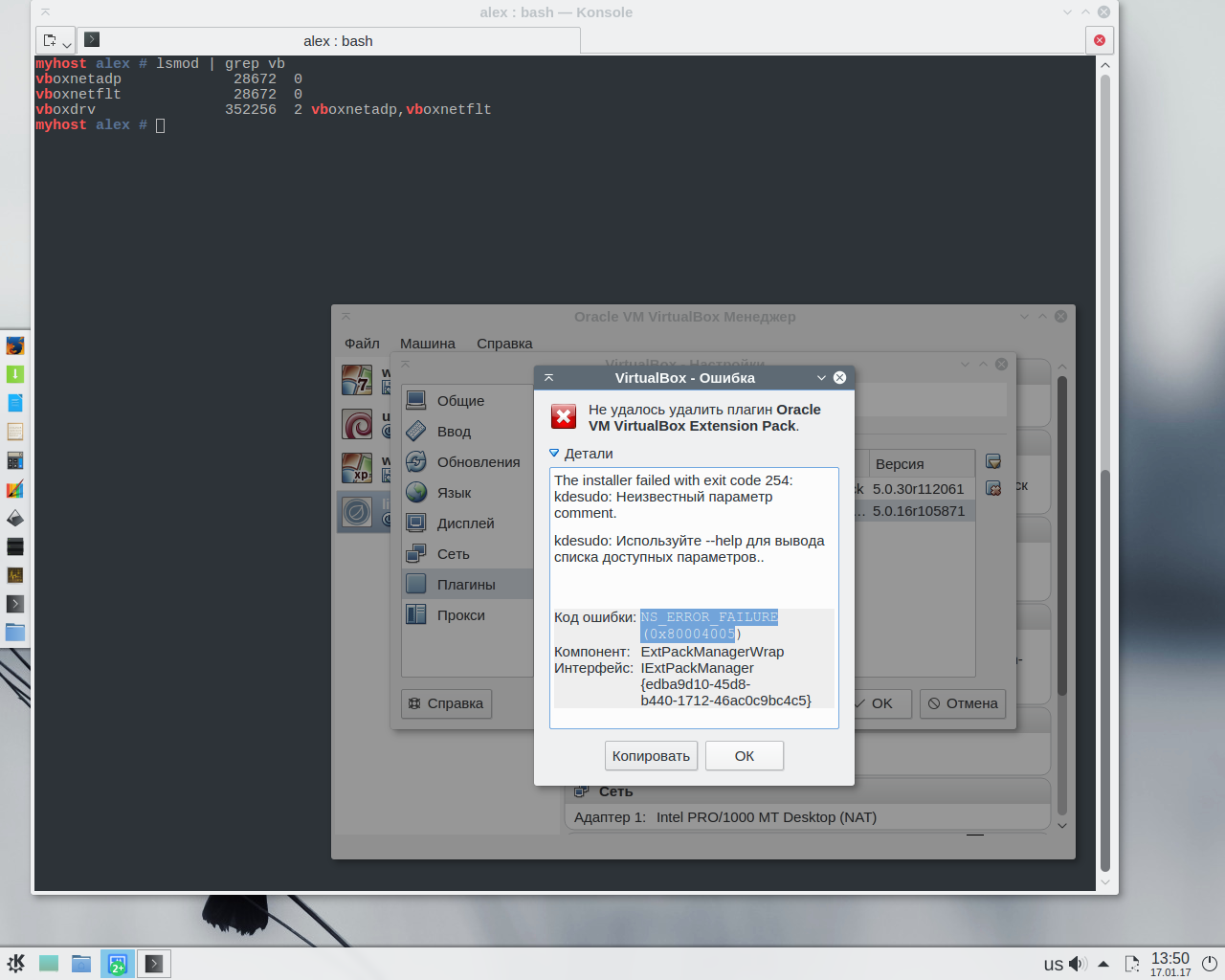The image size is (1225, 980).
Task: Launch the calculator from the dock
Action: point(15,460)
